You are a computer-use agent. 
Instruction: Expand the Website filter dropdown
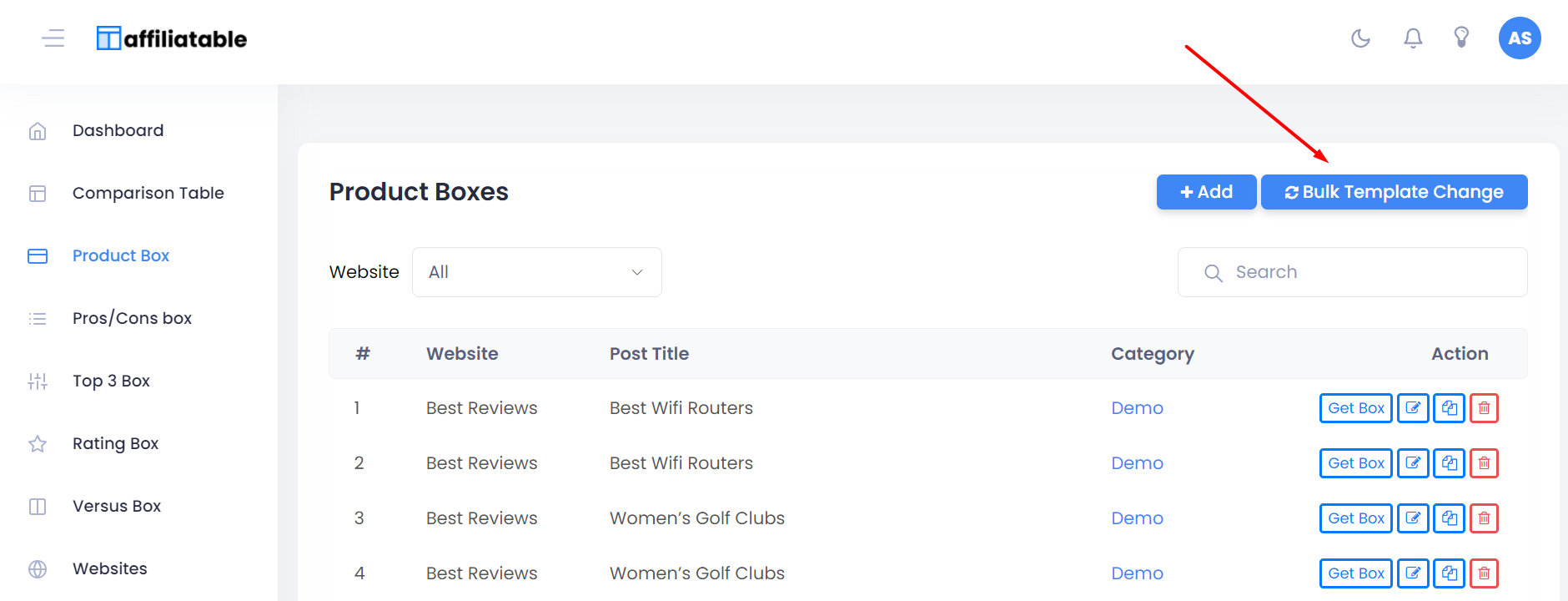point(537,272)
